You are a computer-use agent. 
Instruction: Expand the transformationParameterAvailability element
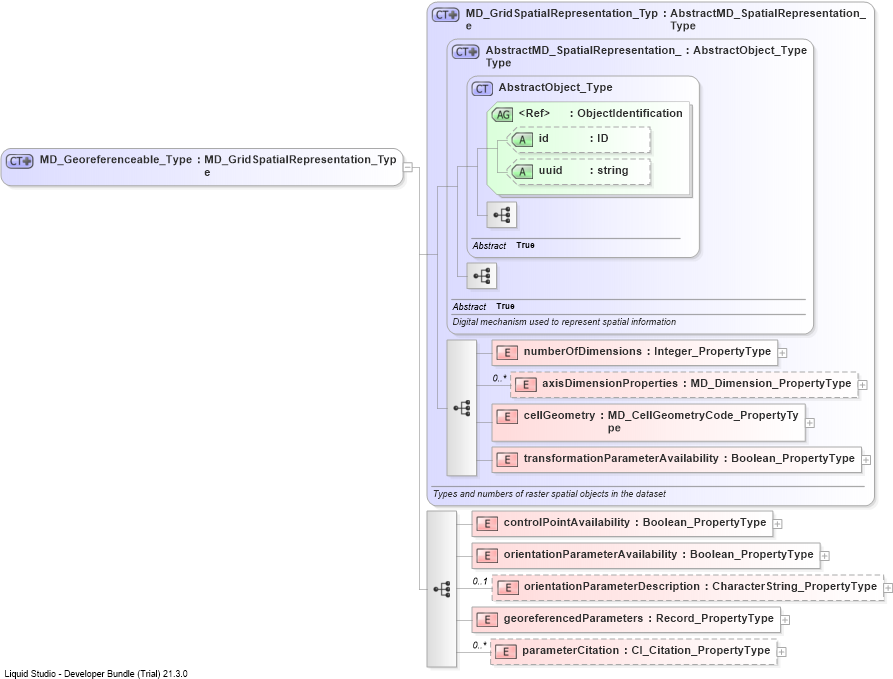[x=866, y=460]
